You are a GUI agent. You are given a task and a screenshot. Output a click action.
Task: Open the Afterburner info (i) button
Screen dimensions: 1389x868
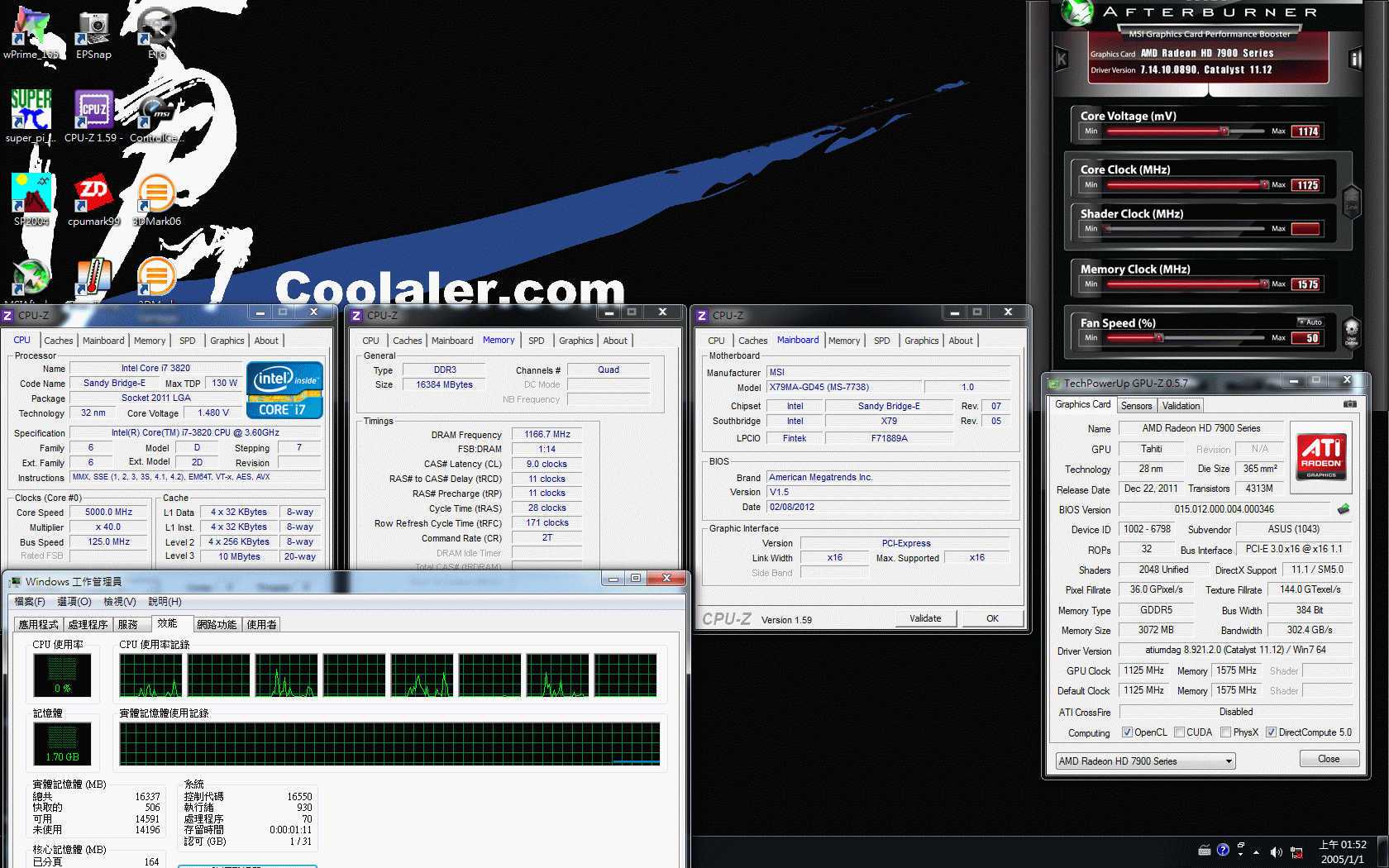1355,59
